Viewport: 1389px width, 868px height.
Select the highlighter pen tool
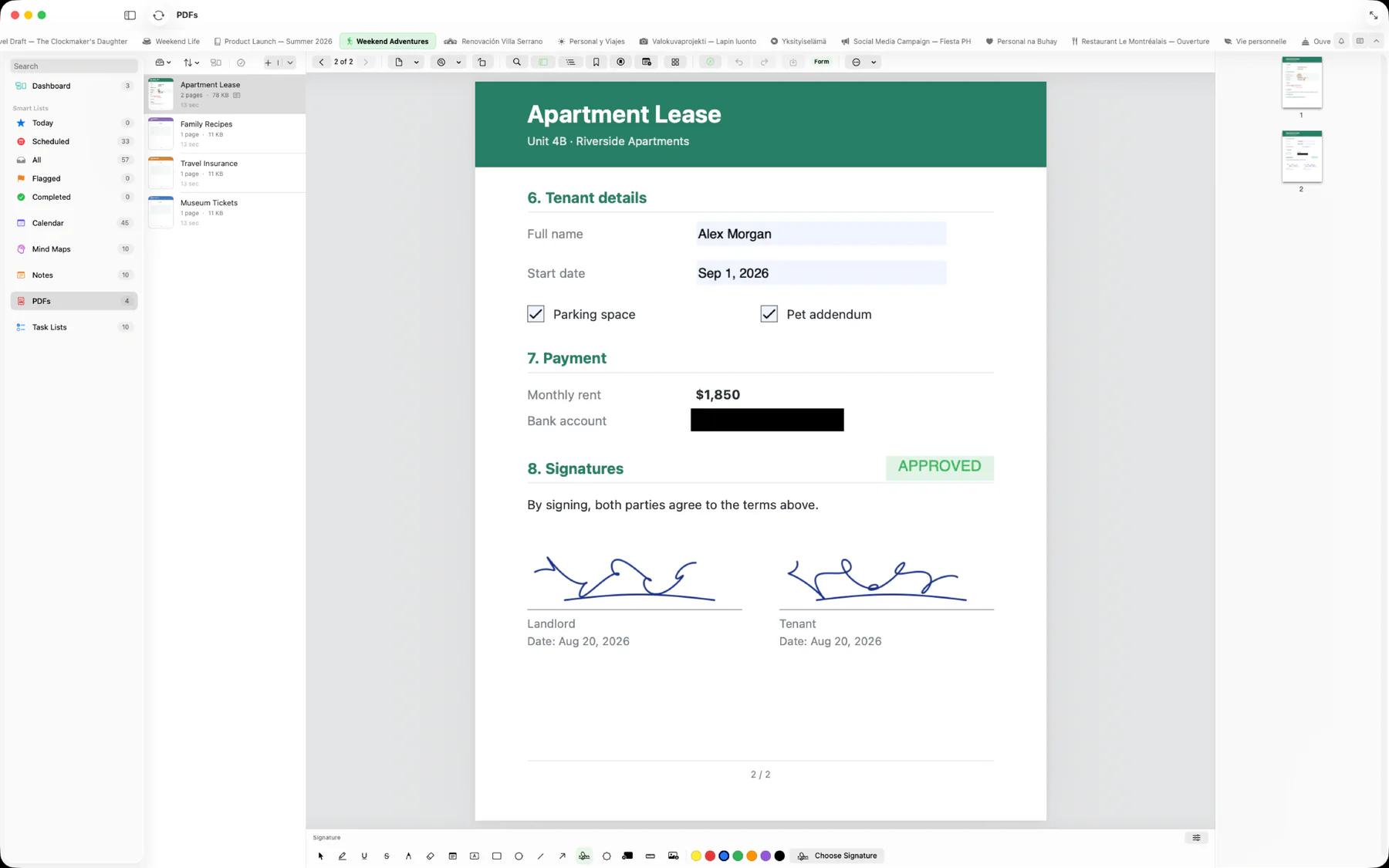(342, 856)
